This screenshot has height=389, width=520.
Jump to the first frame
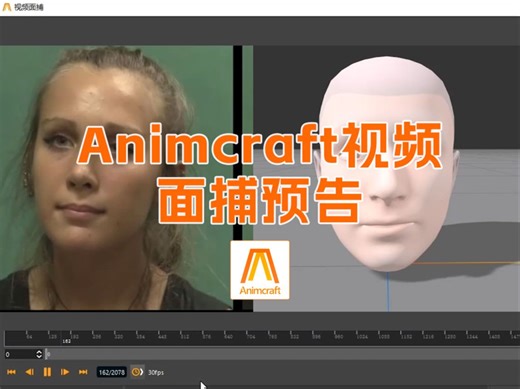coord(11,372)
